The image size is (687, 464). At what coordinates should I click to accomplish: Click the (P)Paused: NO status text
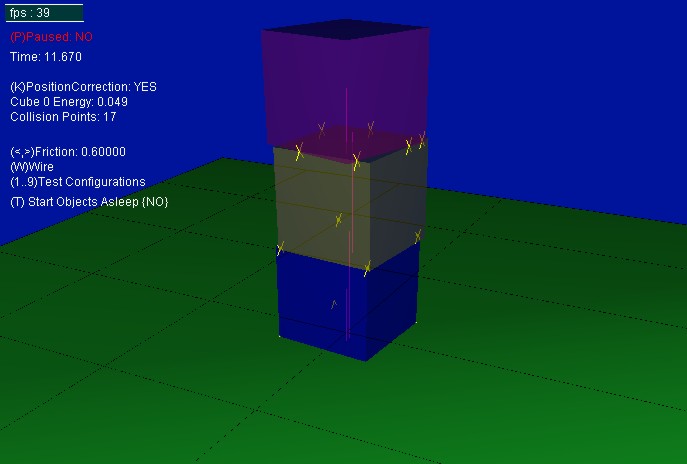(x=51, y=37)
